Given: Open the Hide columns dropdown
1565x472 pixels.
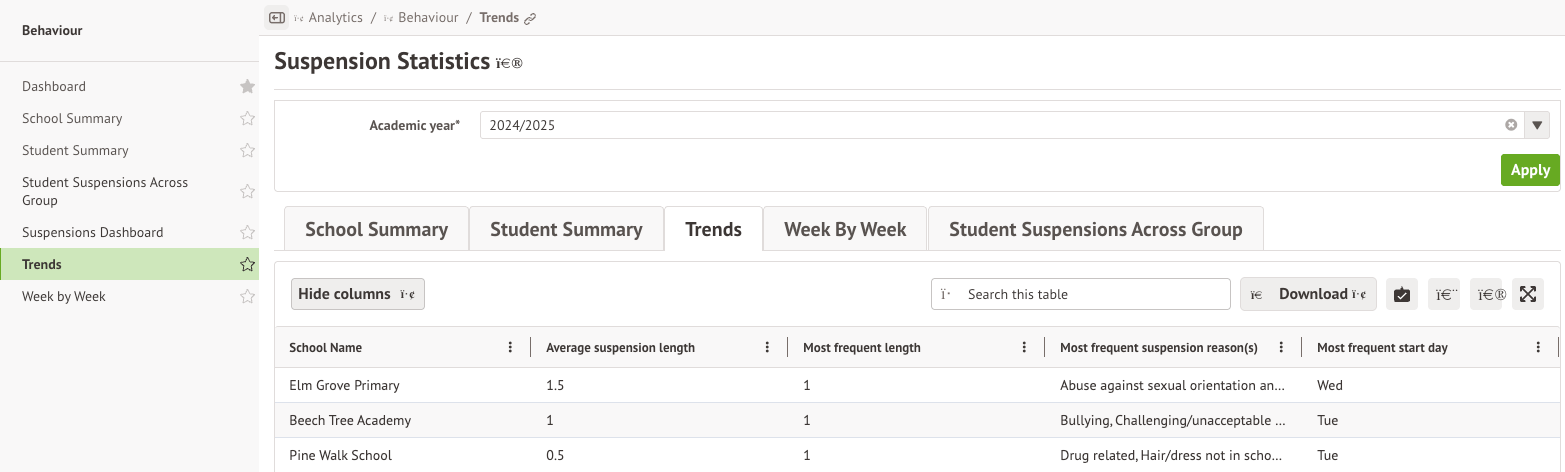Looking at the screenshot, I should [358, 294].
